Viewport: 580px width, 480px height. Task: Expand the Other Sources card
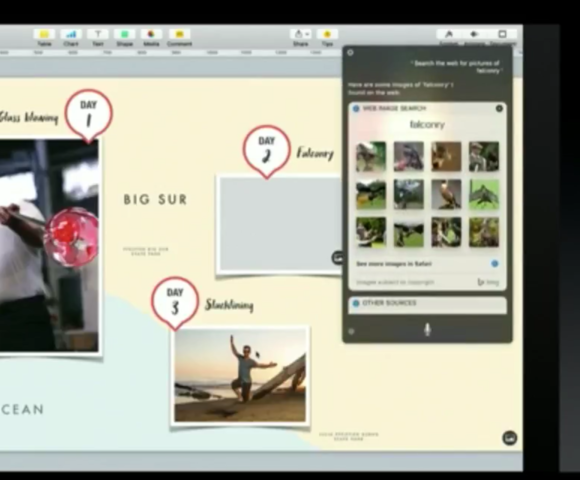[427, 304]
